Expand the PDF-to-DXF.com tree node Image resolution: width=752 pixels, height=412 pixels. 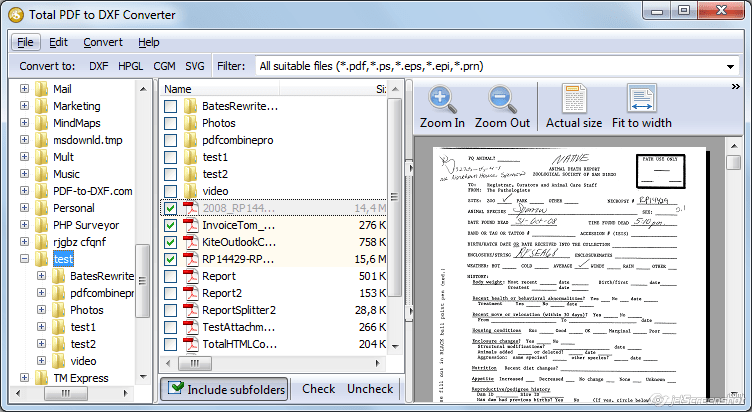(x=24, y=191)
